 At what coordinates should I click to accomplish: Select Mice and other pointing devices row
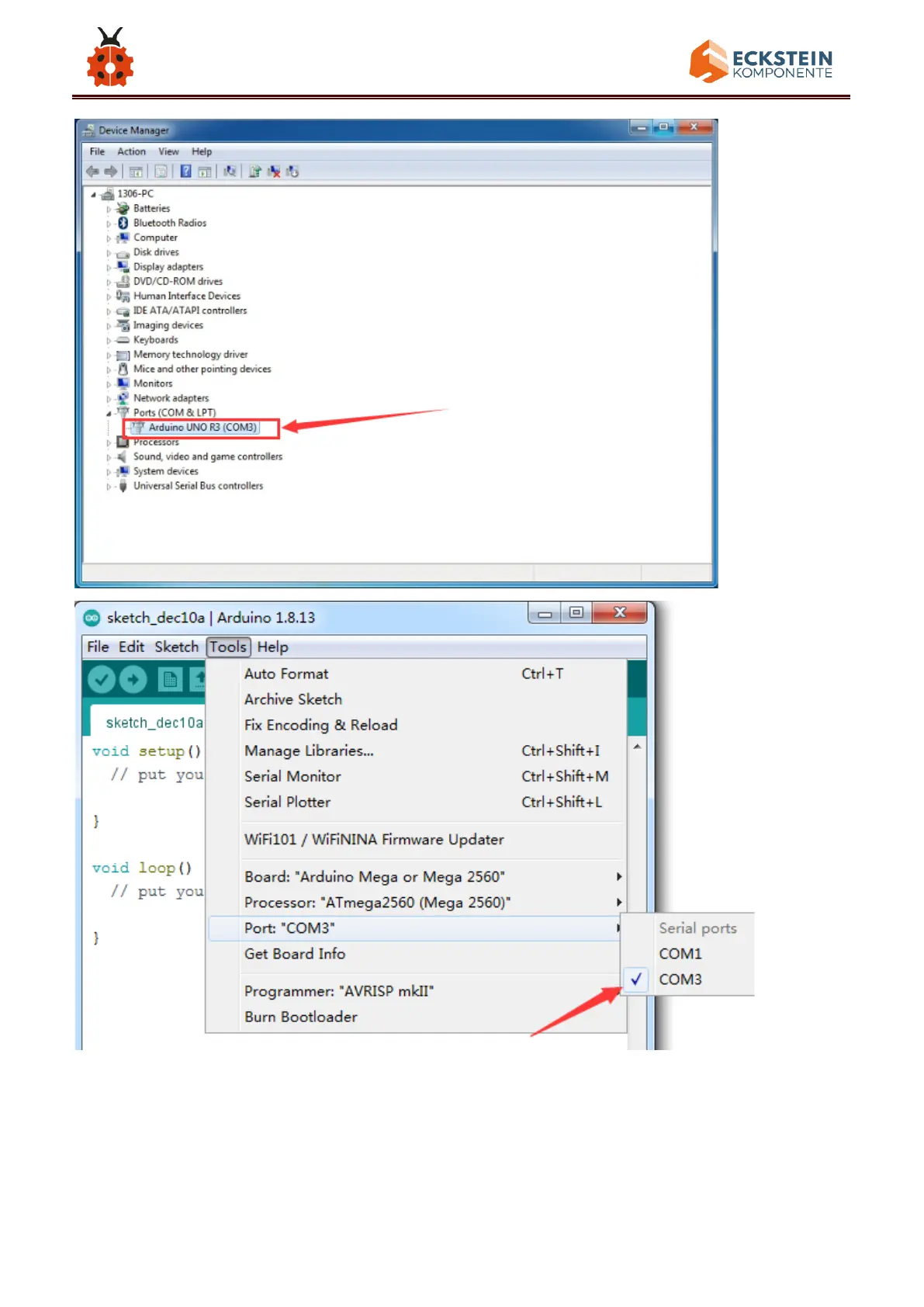(194, 369)
